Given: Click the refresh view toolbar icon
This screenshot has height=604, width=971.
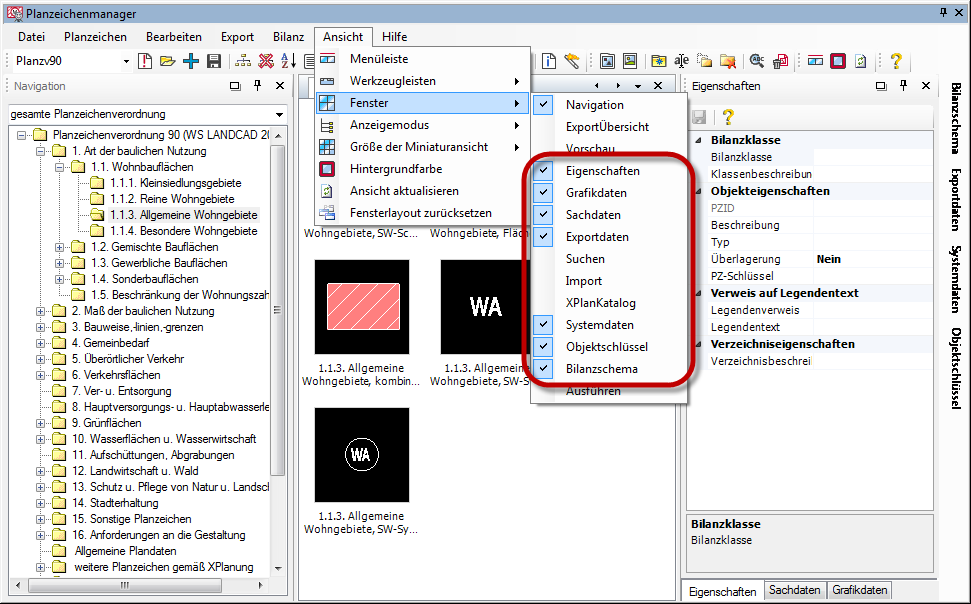Looking at the screenshot, I should [x=860, y=62].
